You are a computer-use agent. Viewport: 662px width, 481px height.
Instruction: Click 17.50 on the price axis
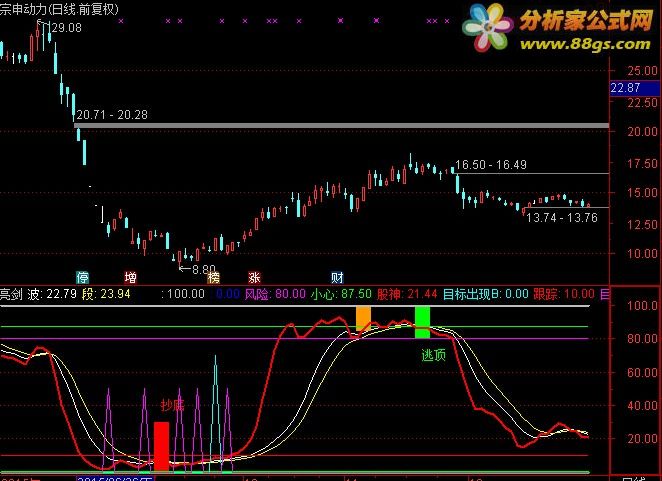click(x=642, y=163)
